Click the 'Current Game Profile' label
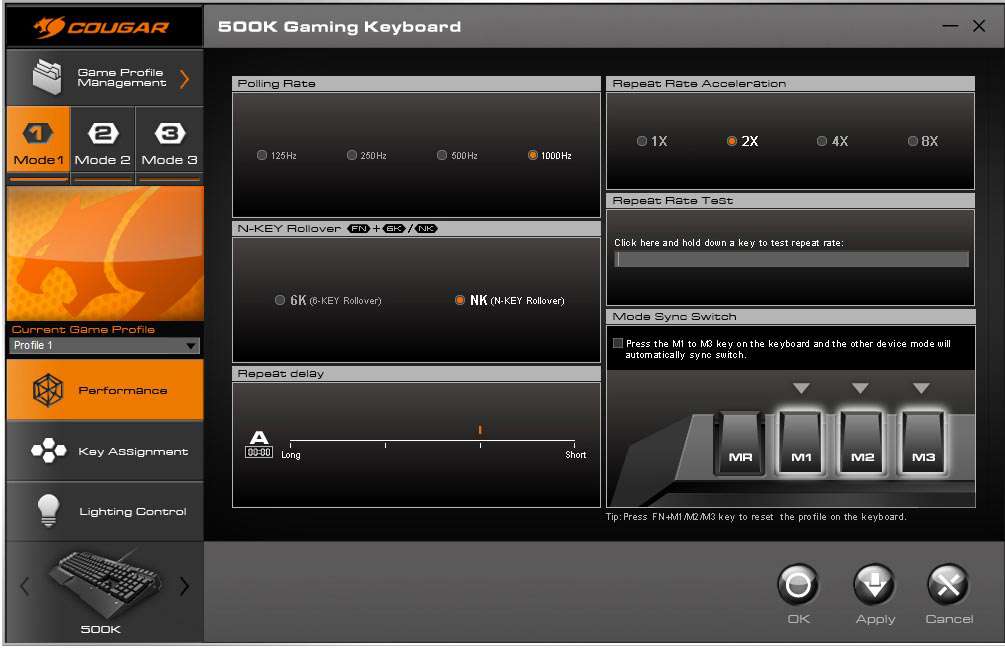The image size is (1005, 648). (x=83, y=329)
